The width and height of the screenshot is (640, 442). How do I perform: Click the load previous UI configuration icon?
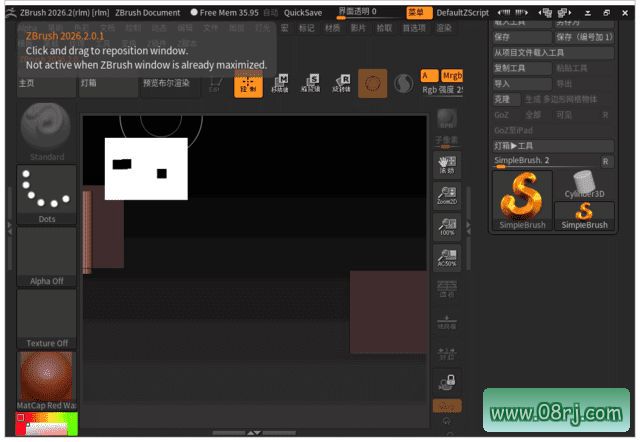pyautogui.click(x=545, y=13)
